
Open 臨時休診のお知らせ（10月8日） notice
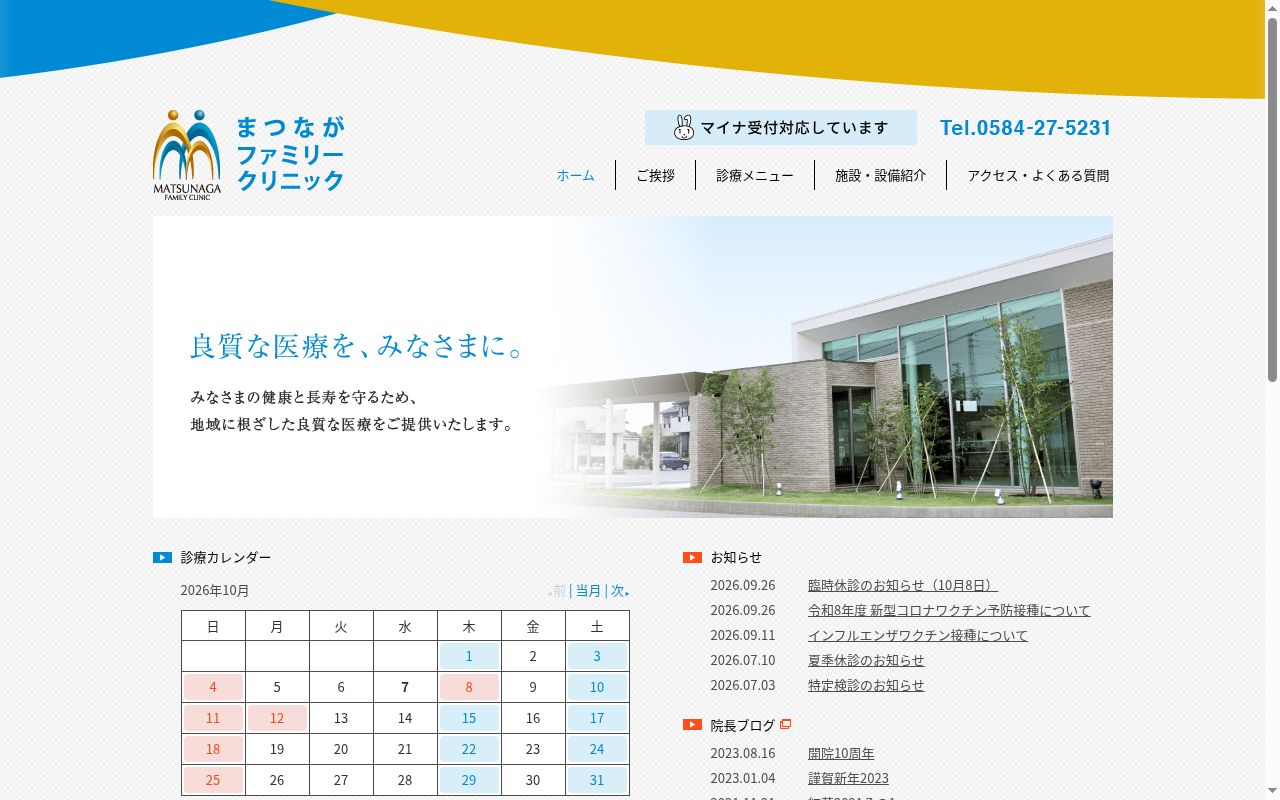coord(903,585)
